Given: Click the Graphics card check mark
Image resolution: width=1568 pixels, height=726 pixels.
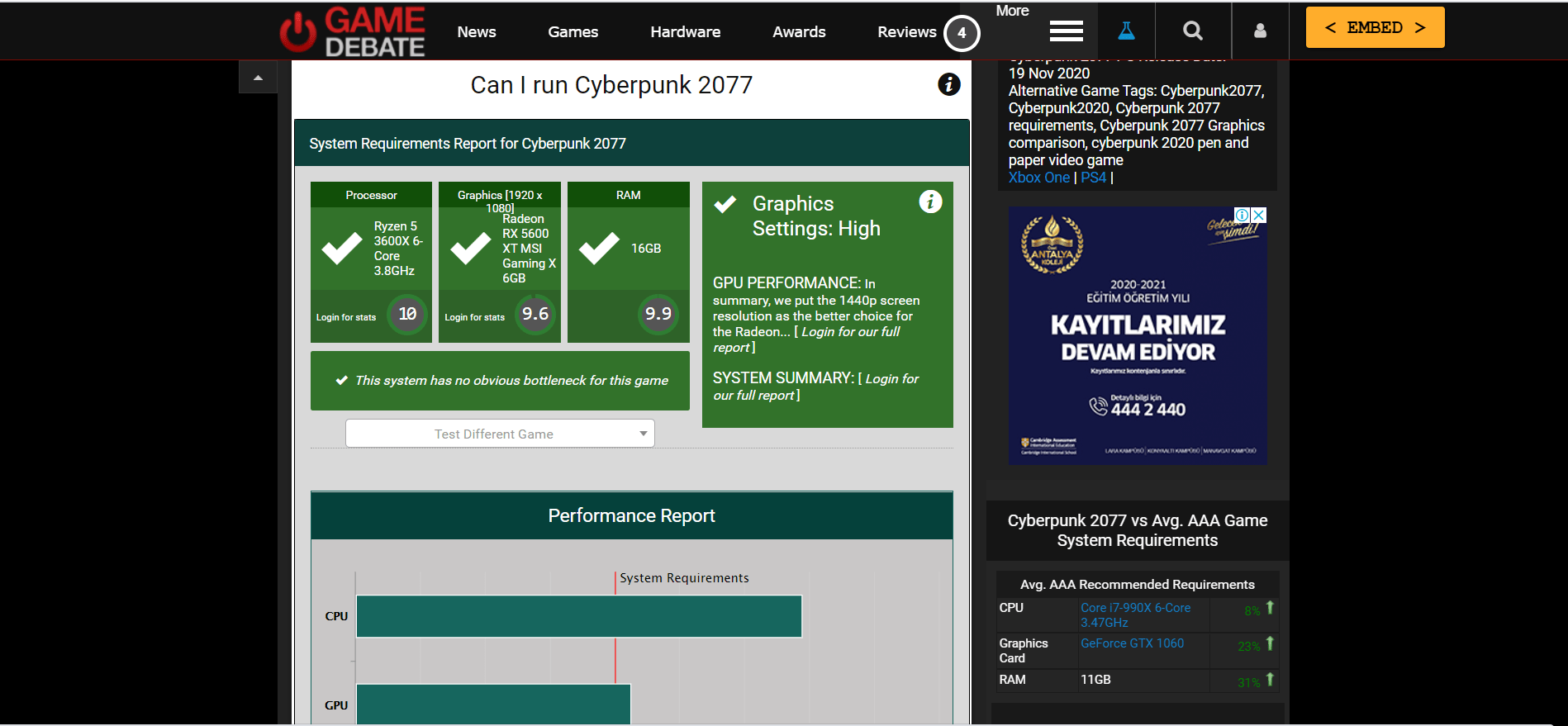Looking at the screenshot, I should coord(471,248).
